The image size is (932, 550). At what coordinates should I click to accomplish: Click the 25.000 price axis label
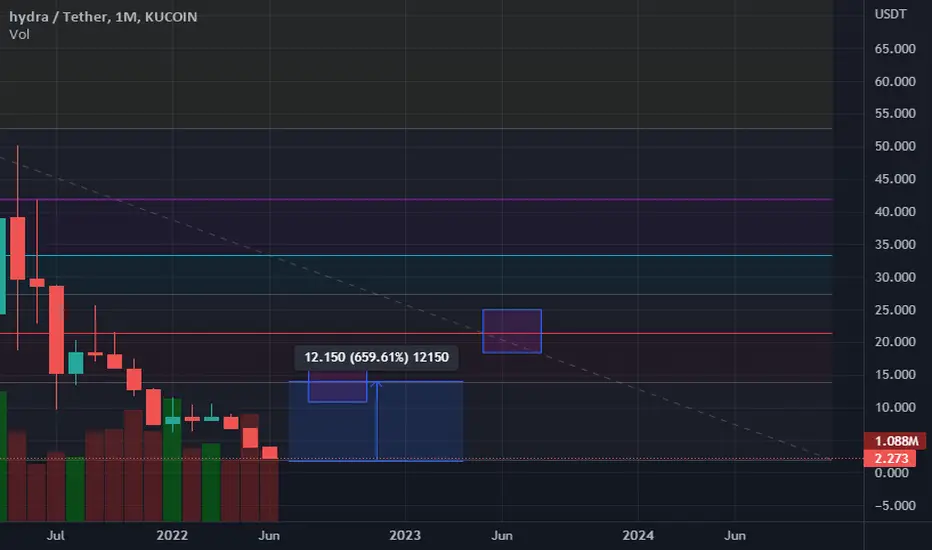point(895,310)
